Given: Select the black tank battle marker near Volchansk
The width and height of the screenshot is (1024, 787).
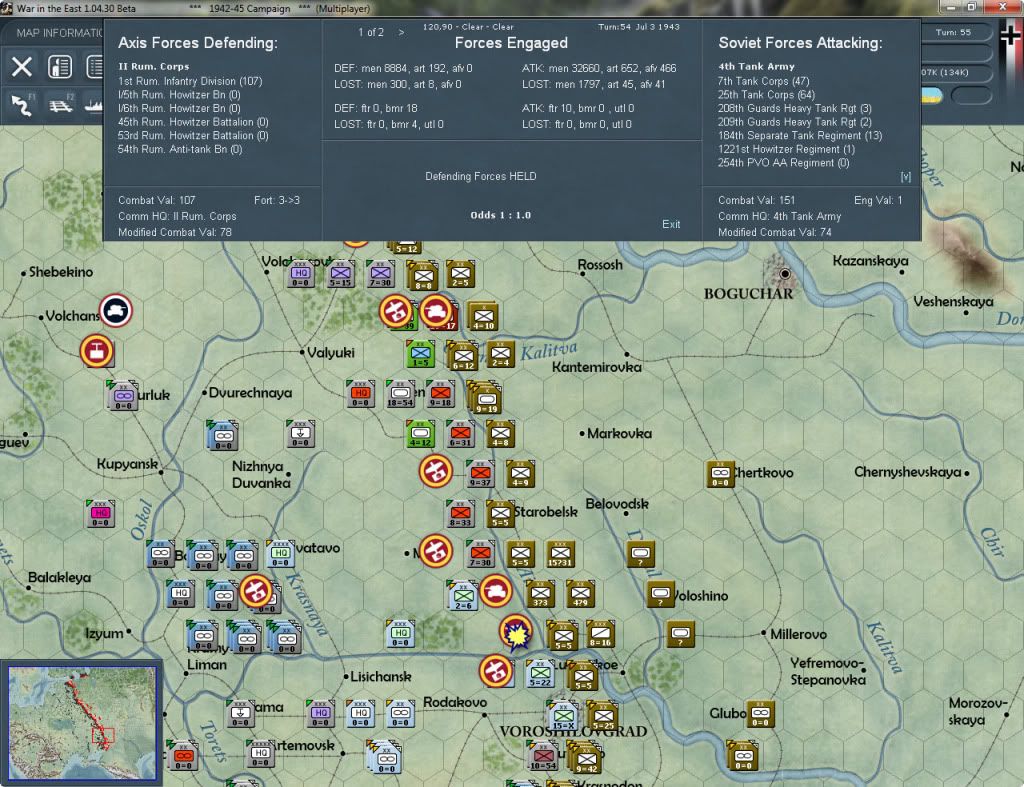Looking at the screenshot, I should [116, 310].
